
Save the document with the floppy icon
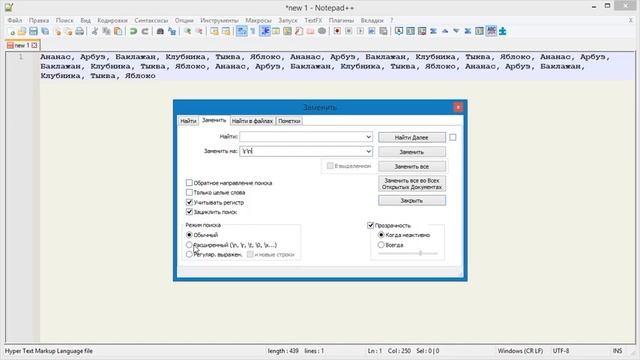tap(33, 31)
